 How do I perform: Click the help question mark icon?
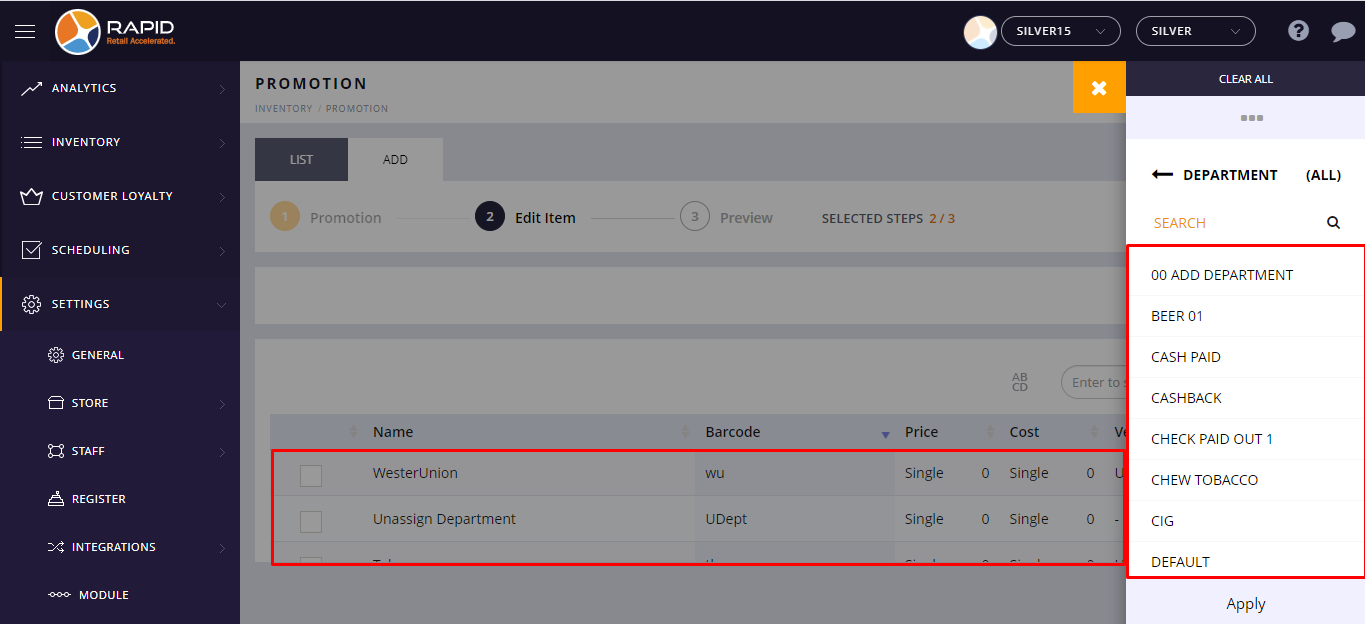point(1298,31)
